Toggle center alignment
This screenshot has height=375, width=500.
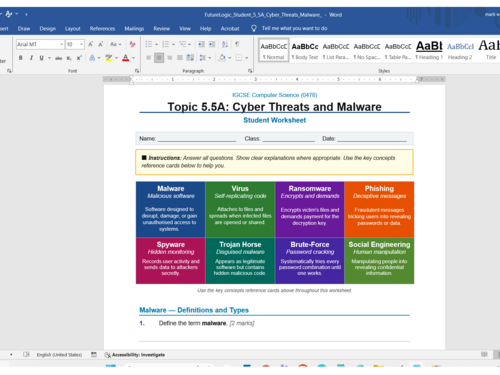pyautogui.click(x=159, y=58)
